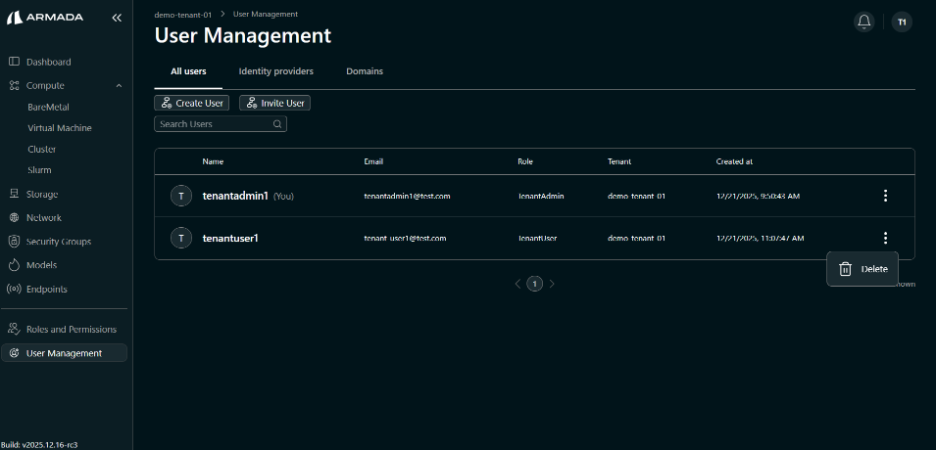936x450 pixels.
Task: Open three-dot menu for tenantuser1
Action: coord(885,238)
